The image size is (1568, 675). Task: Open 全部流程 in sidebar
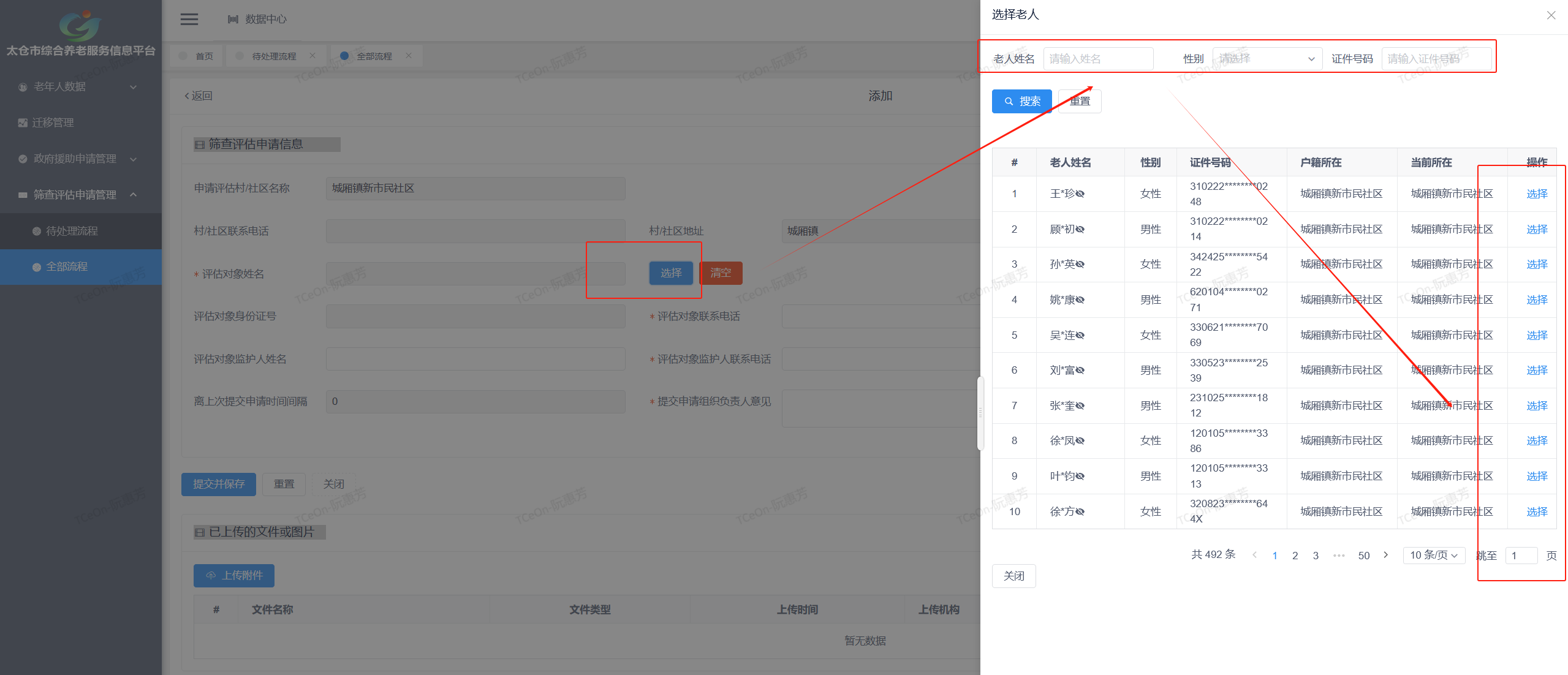pos(81,266)
